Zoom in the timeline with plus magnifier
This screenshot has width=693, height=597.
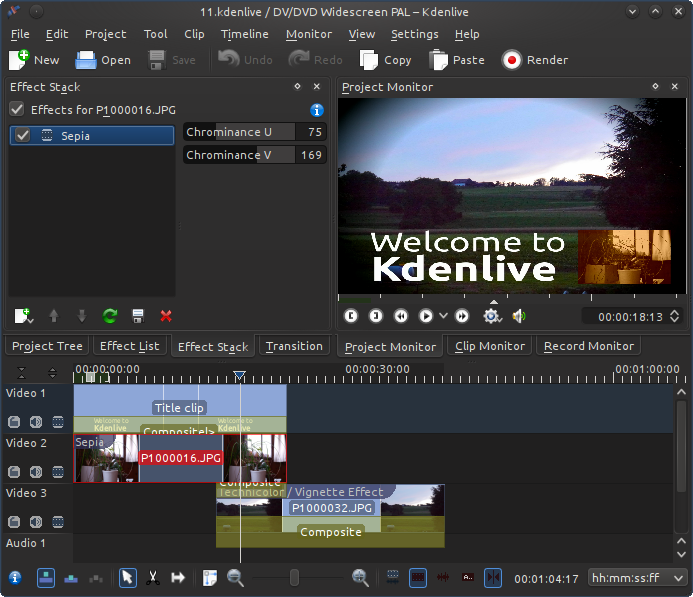point(360,577)
